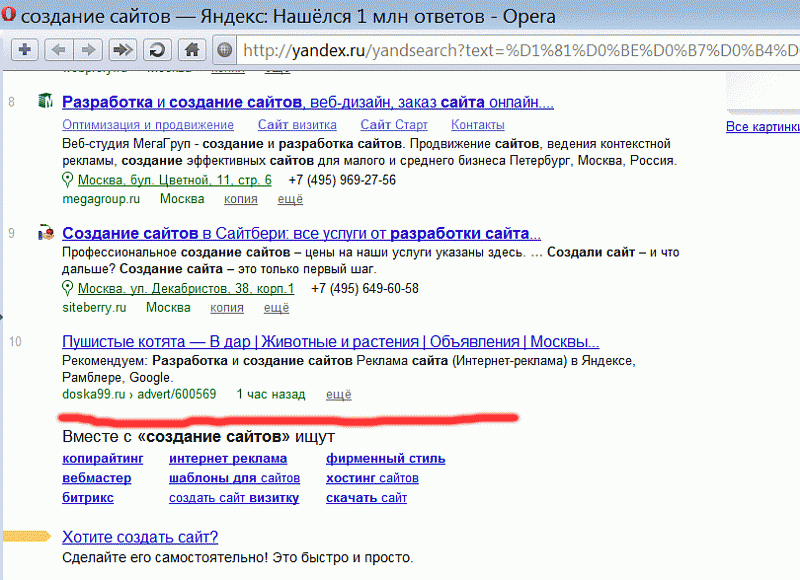Search related query "фирменный стиль"
Viewport: 800px width, 580px height.
coord(386,459)
